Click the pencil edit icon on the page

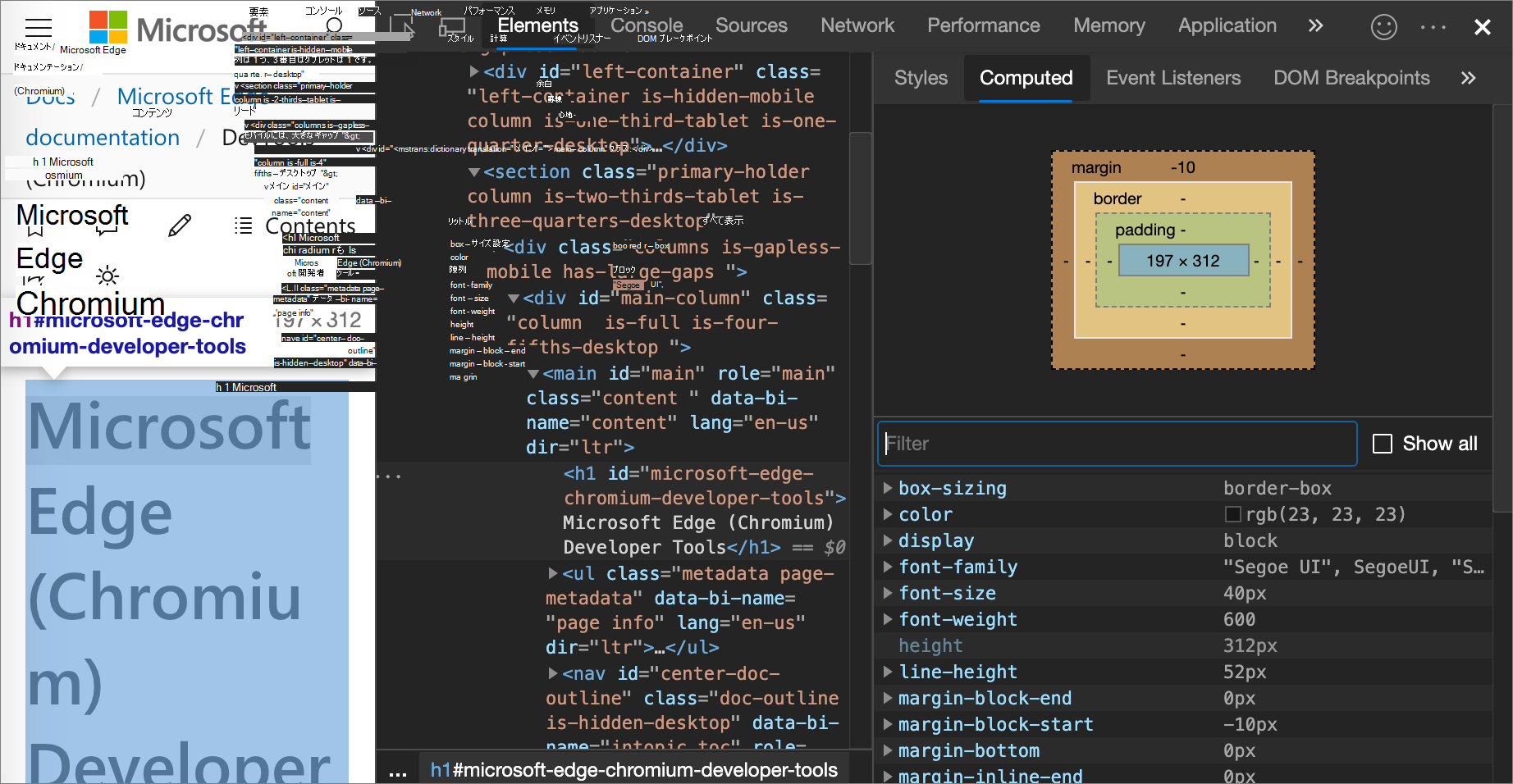coord(180,226)
